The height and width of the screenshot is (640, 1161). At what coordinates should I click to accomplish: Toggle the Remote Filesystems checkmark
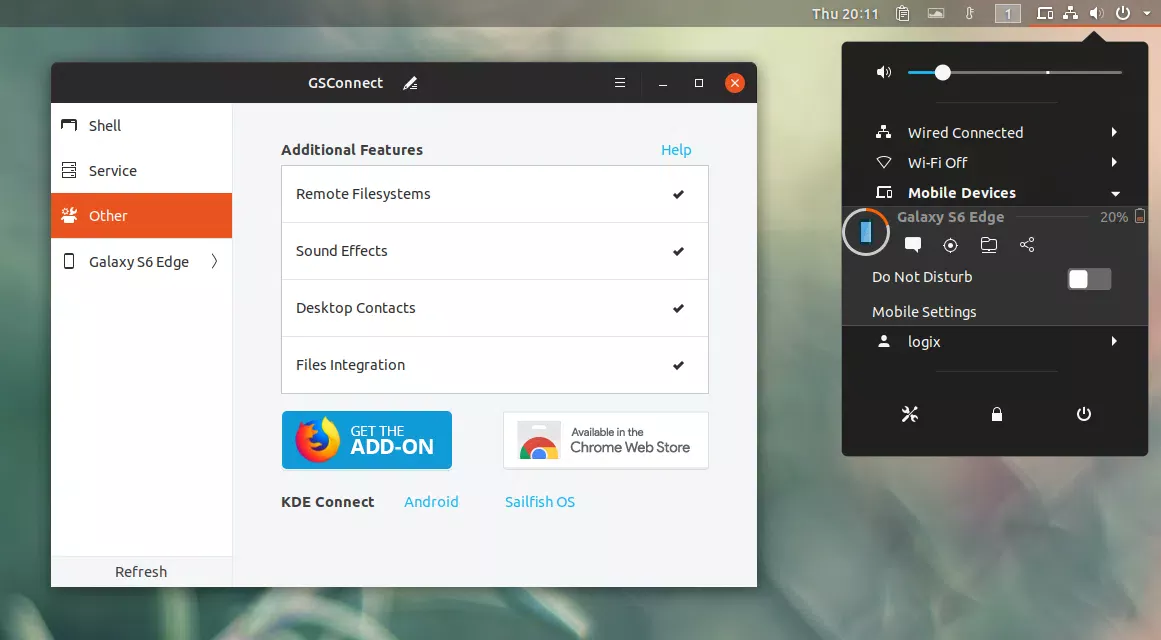[x=678, y=194]
